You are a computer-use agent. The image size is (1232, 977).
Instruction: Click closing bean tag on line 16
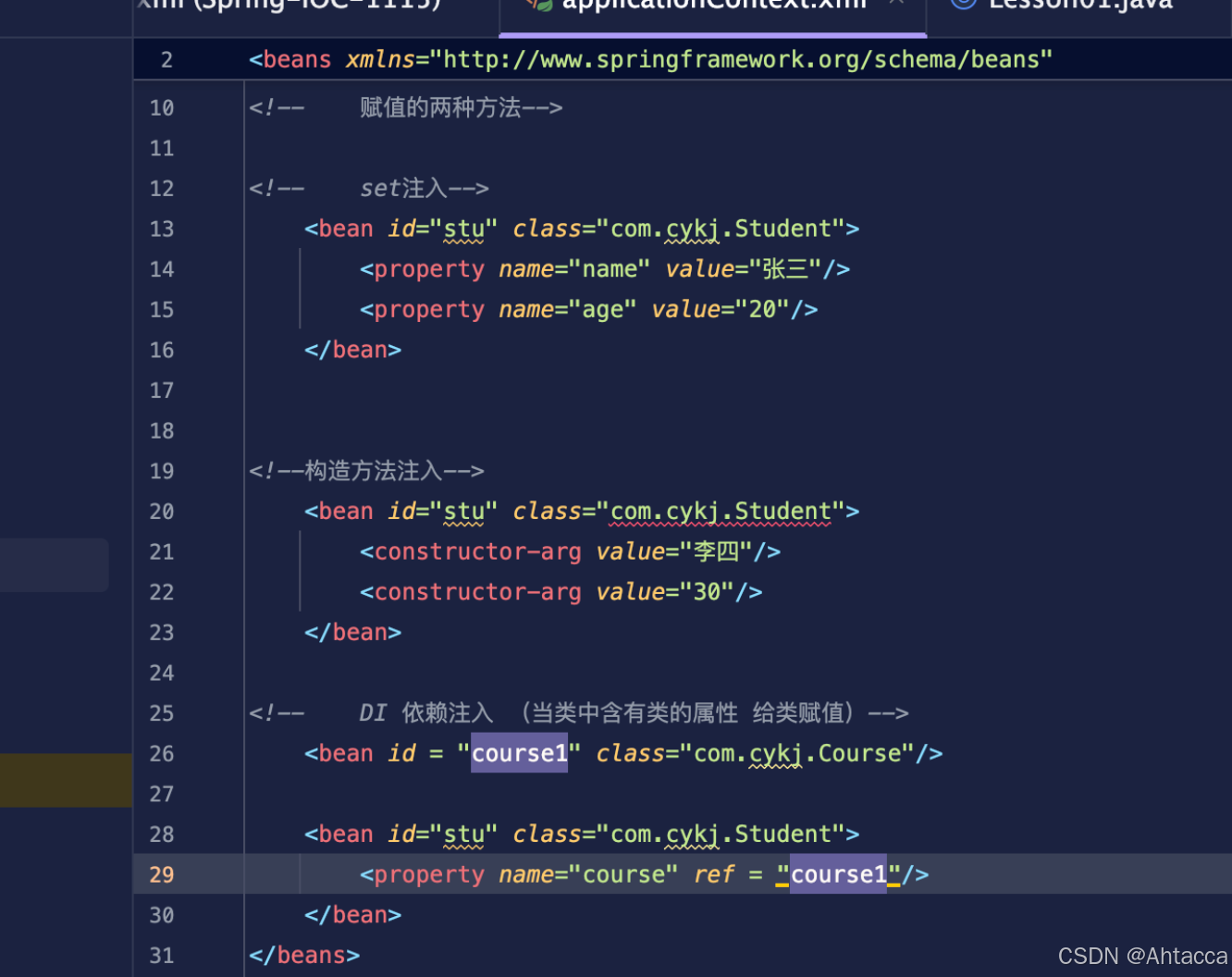click(x=352, y=351)
